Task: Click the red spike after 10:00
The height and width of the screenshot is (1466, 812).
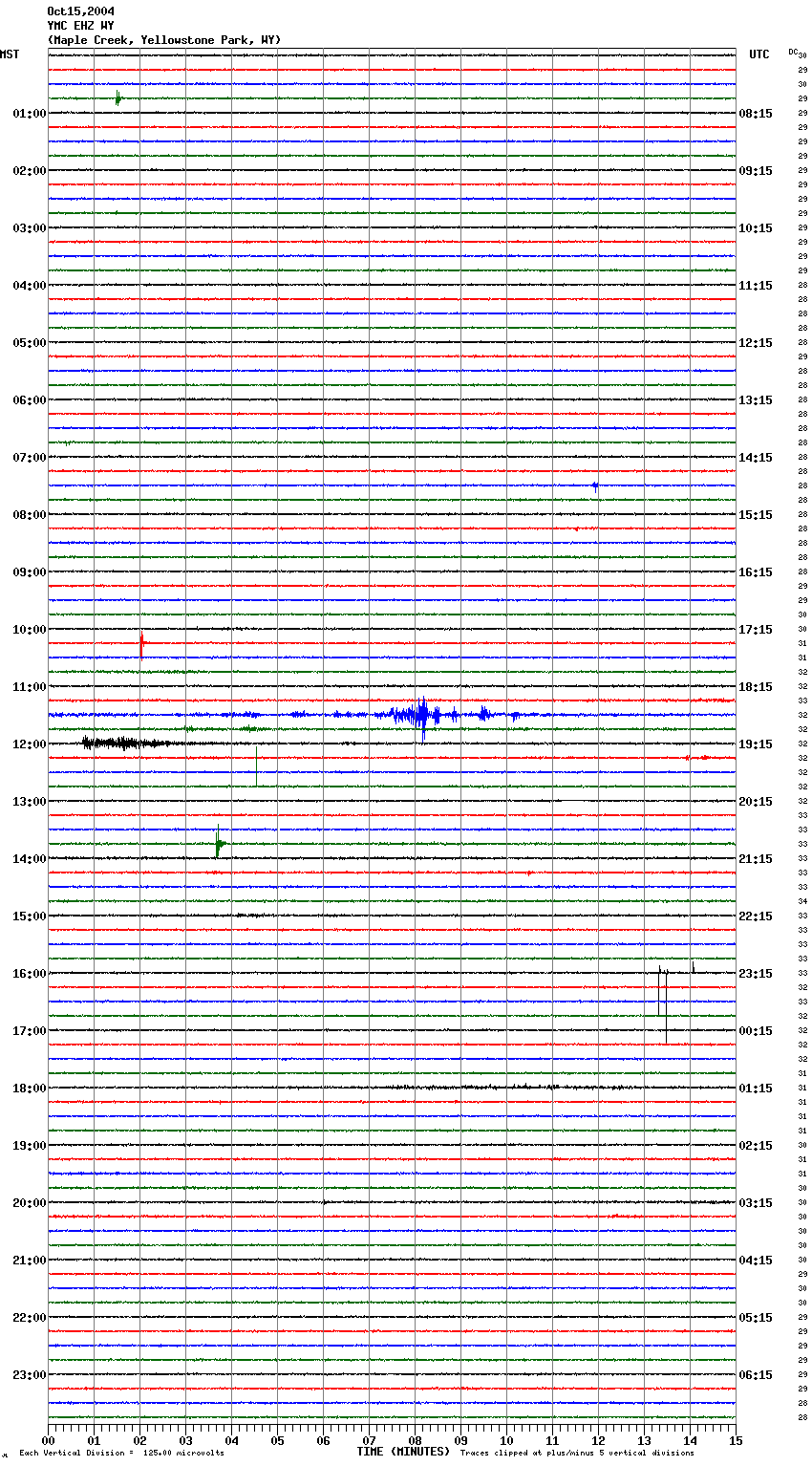Action: pyautogui.click(x=140, y=645)
